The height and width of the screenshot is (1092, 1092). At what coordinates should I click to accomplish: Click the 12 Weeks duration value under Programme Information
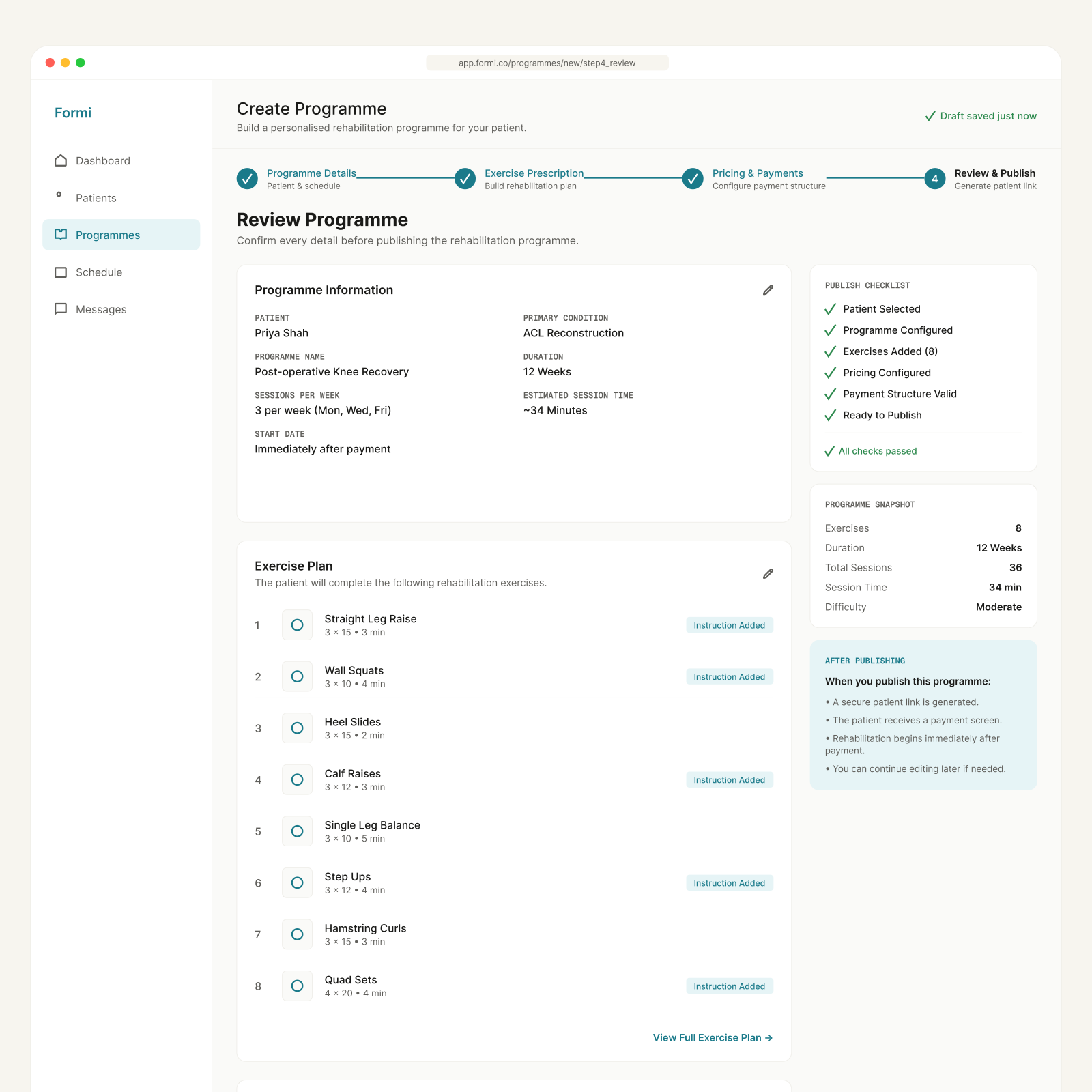547,372
